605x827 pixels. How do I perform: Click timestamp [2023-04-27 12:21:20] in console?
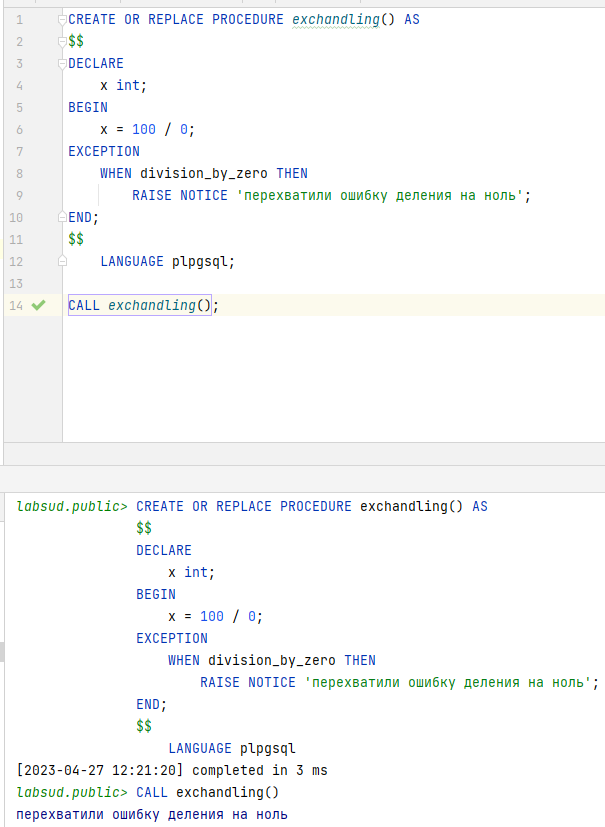click(x=100, y=770)
